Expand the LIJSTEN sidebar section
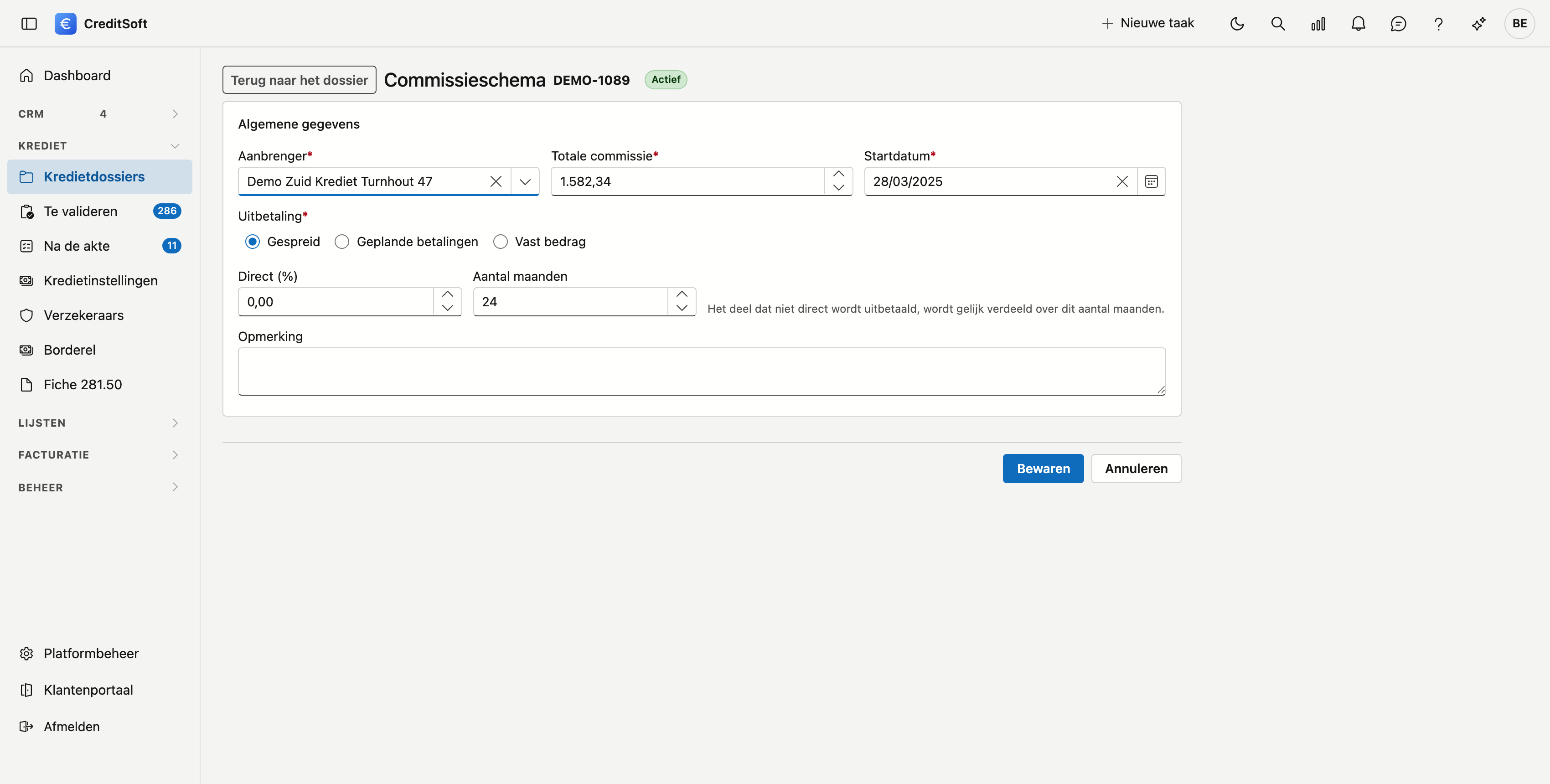This screenshot has height=784, width=1550. (x=99, y=423)
